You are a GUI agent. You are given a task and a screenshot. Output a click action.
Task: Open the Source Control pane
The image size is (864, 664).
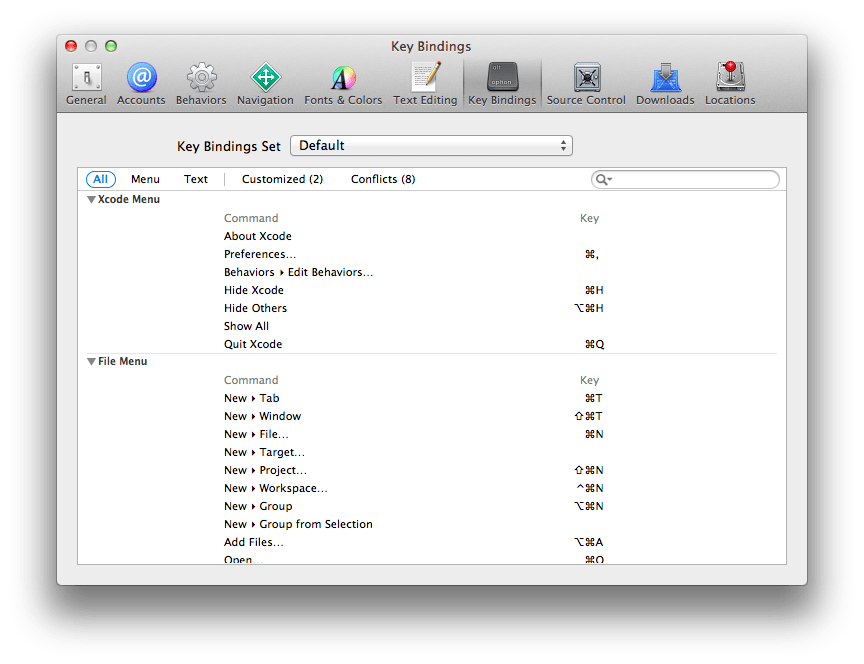click(585, 82)
